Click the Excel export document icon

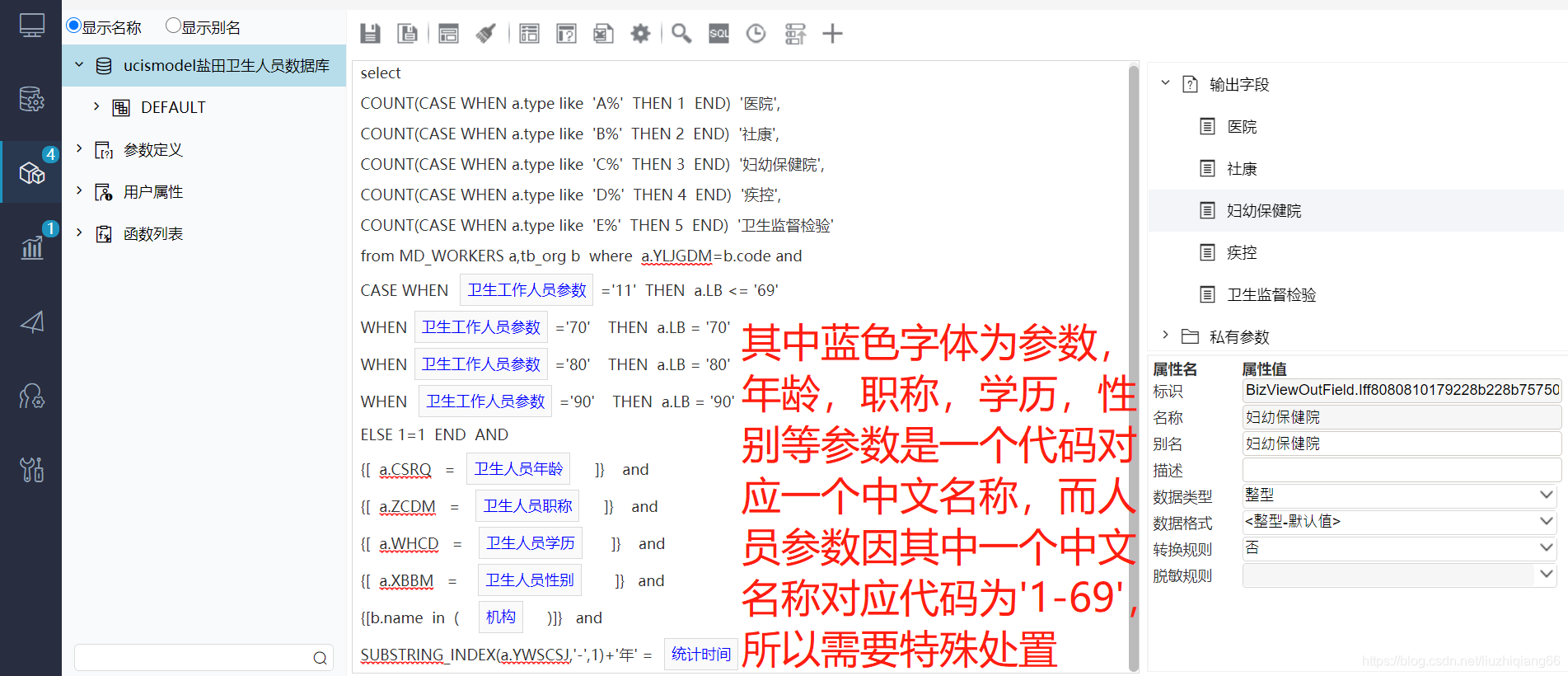(x=603, y=34)
